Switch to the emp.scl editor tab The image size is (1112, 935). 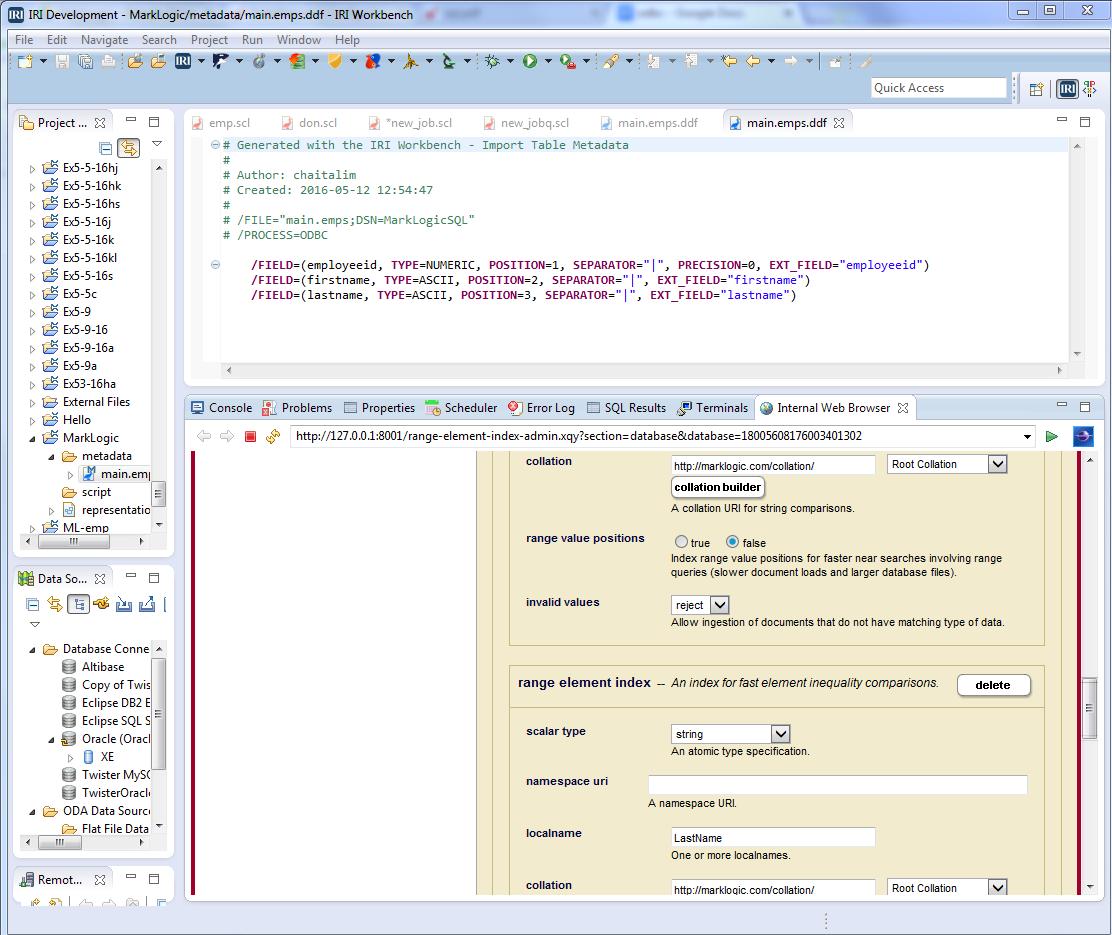coord(221,123)
